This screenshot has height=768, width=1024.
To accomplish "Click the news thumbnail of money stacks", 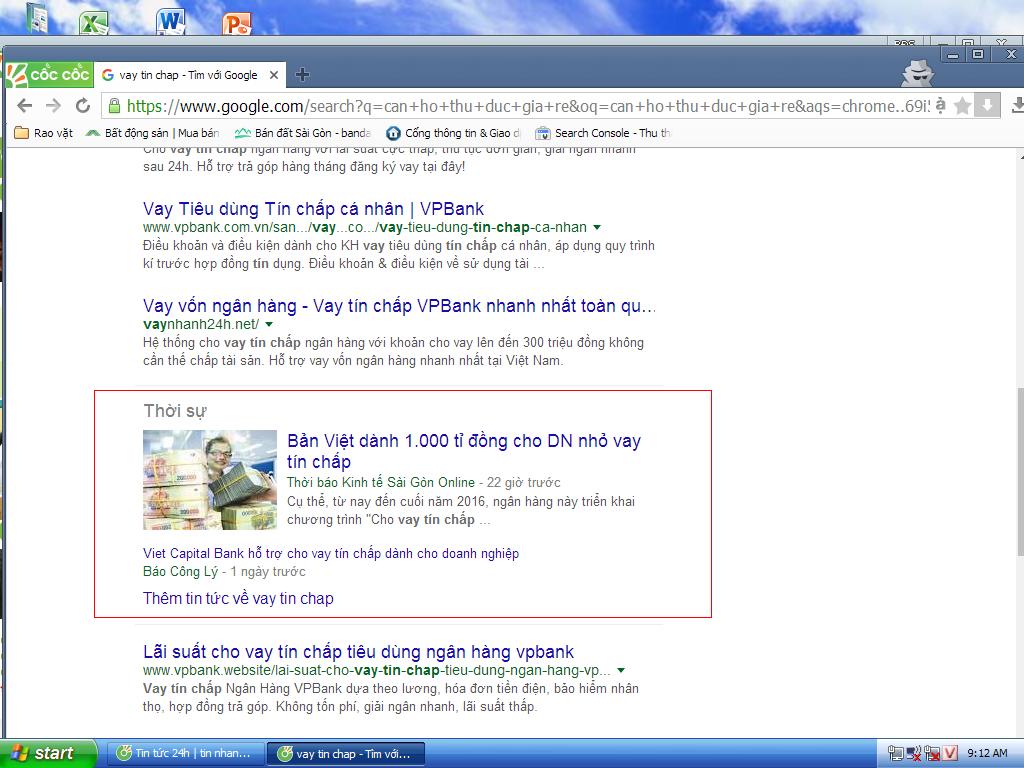I will (210, 479).
